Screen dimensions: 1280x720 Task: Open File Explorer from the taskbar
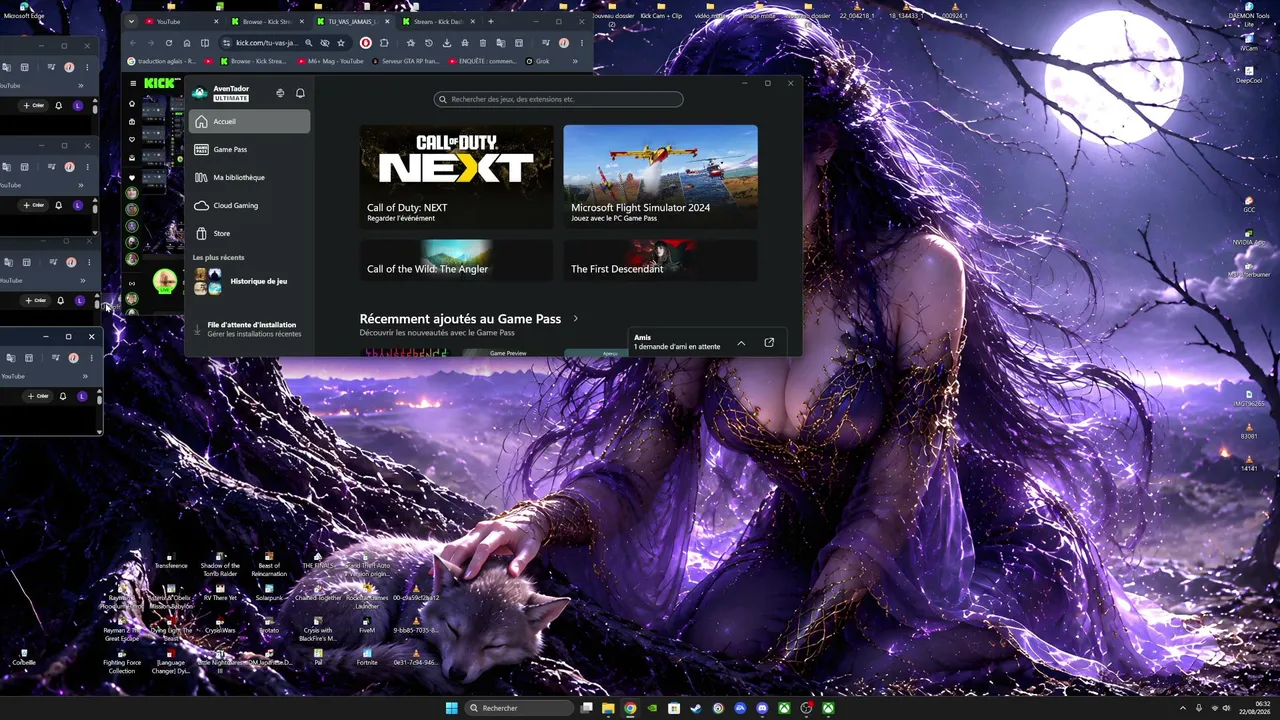pos(608,708)
